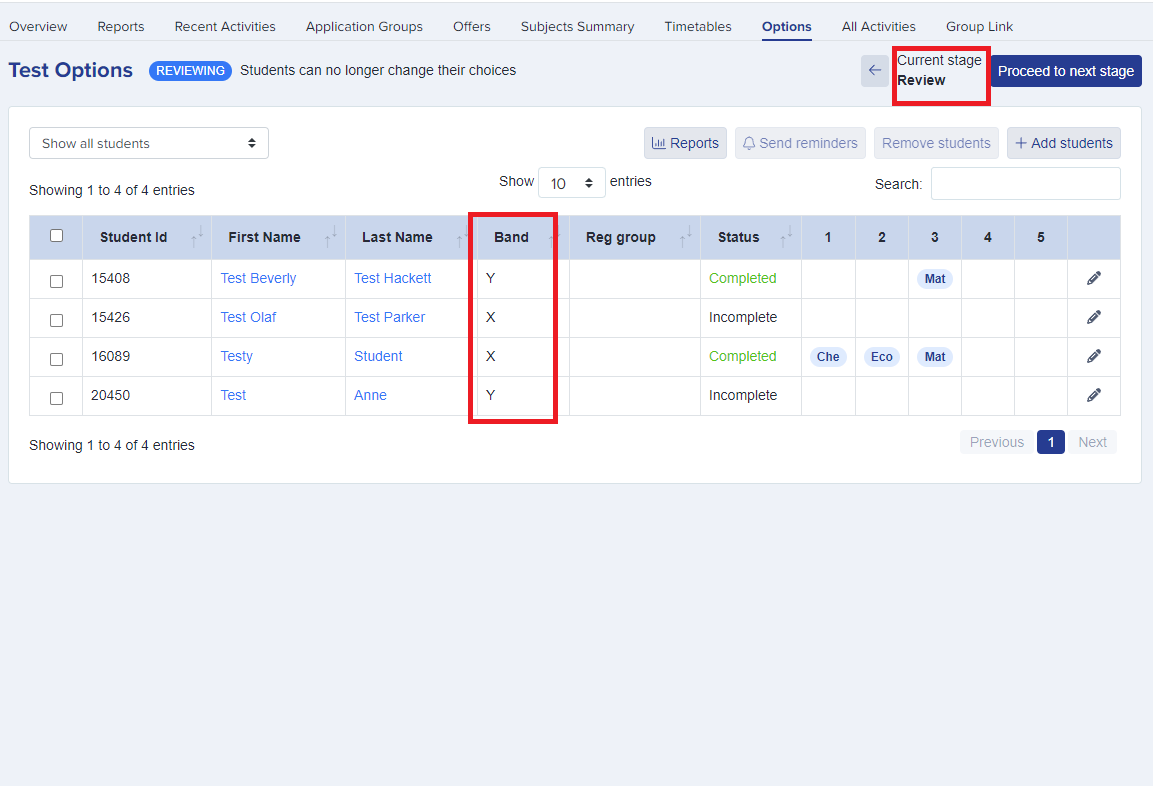Click the pencil edit icon for student 15426

[x=1093, y=317]
